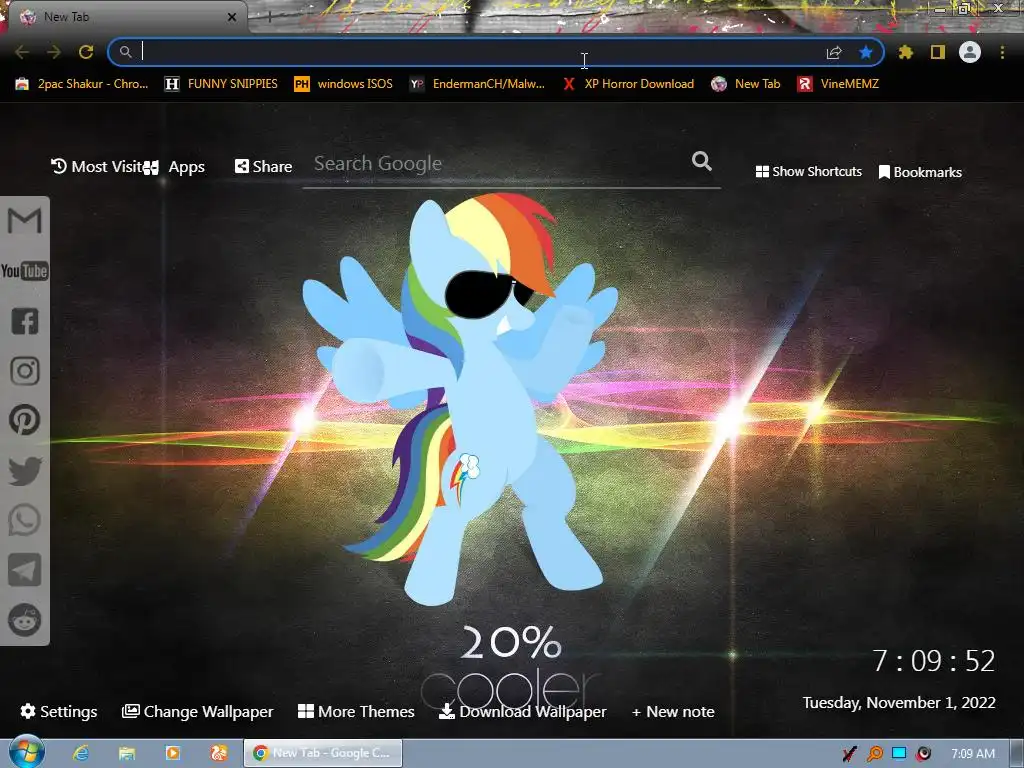
Task: Click the Share button
Action: pyautogui.click(x=263, y=167)
